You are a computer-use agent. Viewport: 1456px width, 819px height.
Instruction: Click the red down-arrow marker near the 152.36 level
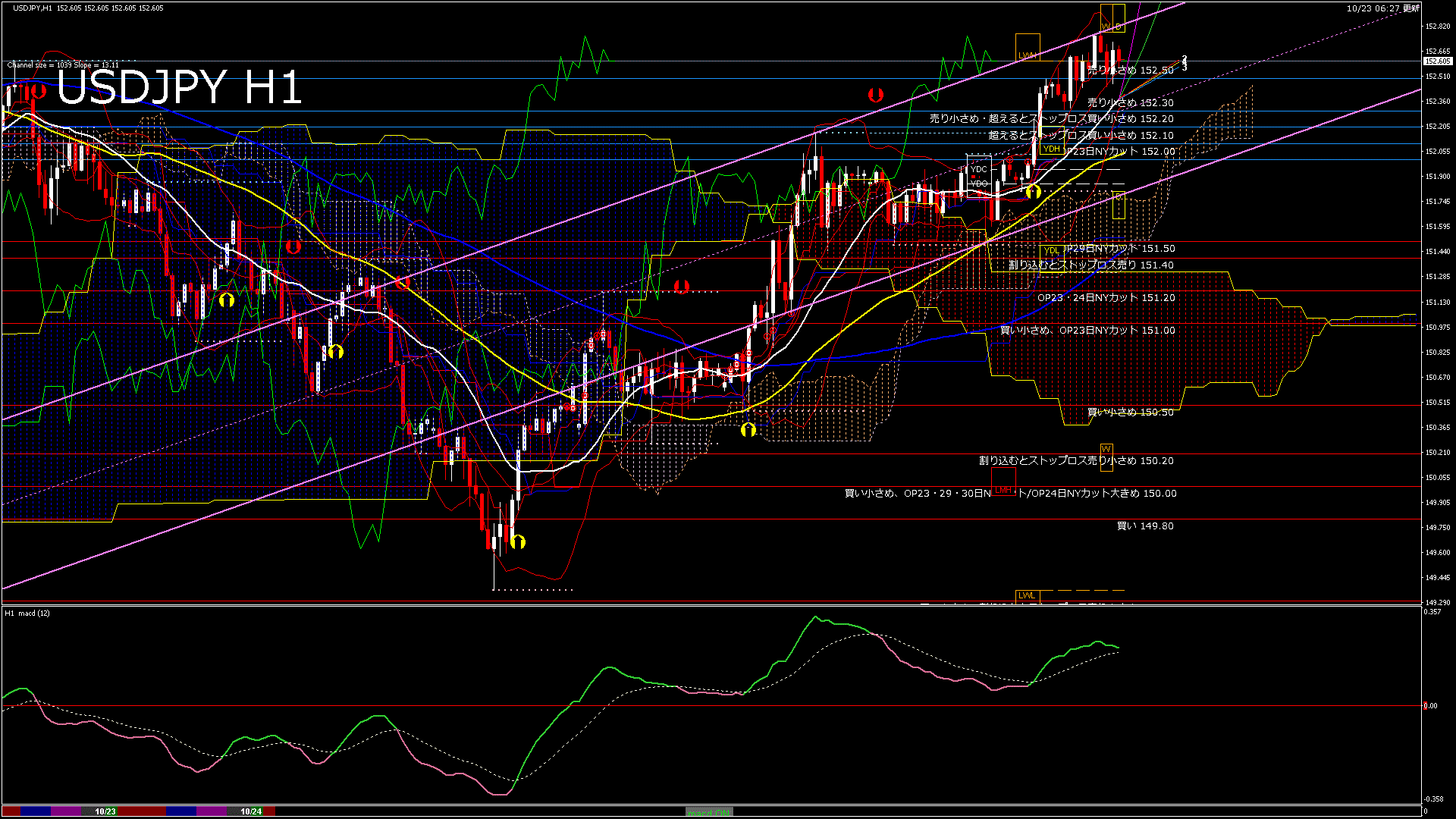tap(876, 95)
